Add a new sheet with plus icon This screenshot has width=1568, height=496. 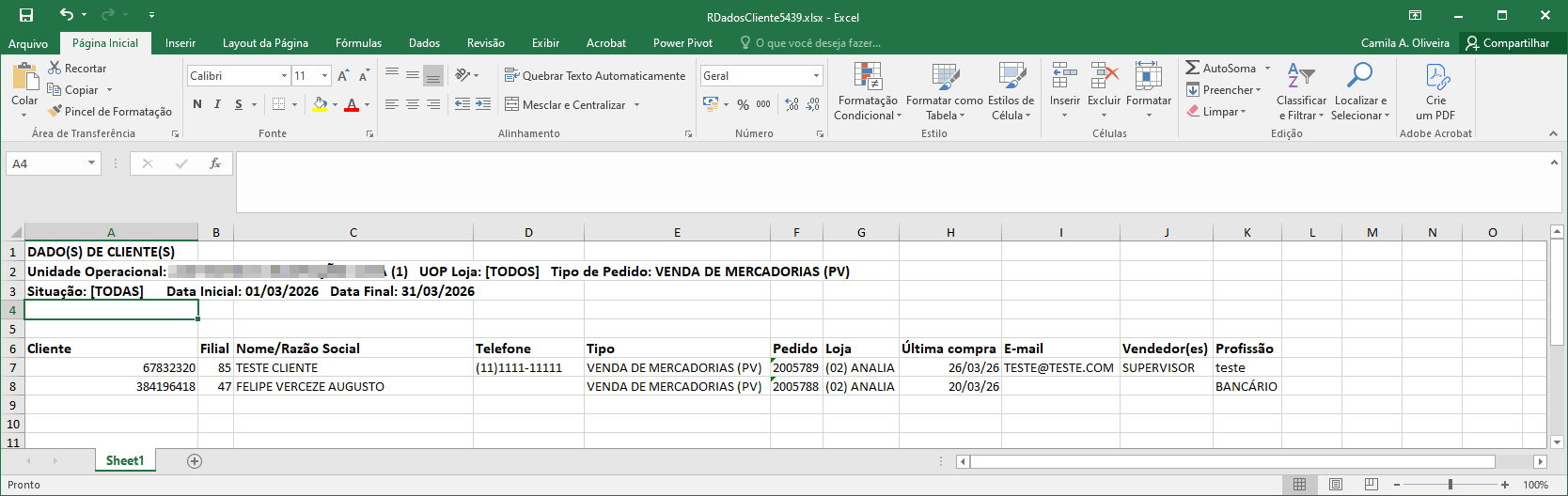pyautogui.click(x=195, y=461)
